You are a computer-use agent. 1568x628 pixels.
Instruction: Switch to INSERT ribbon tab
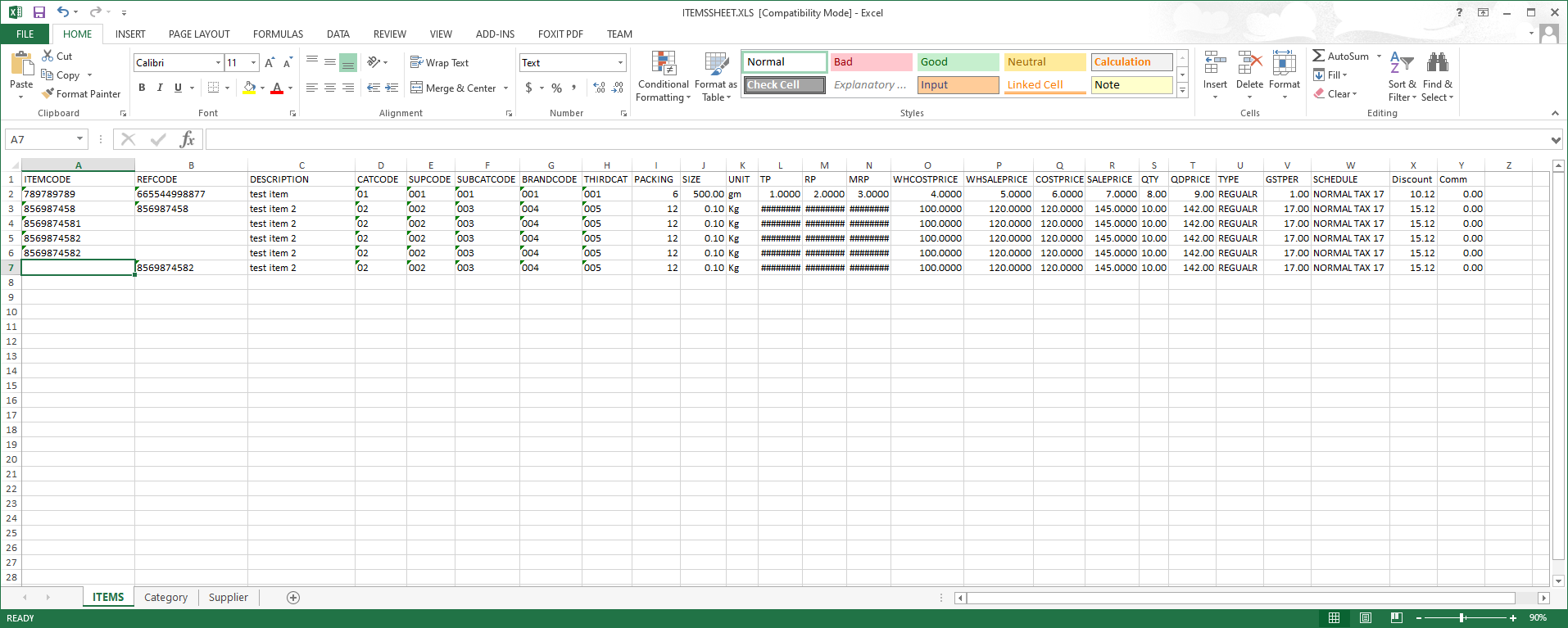(130, 34)
